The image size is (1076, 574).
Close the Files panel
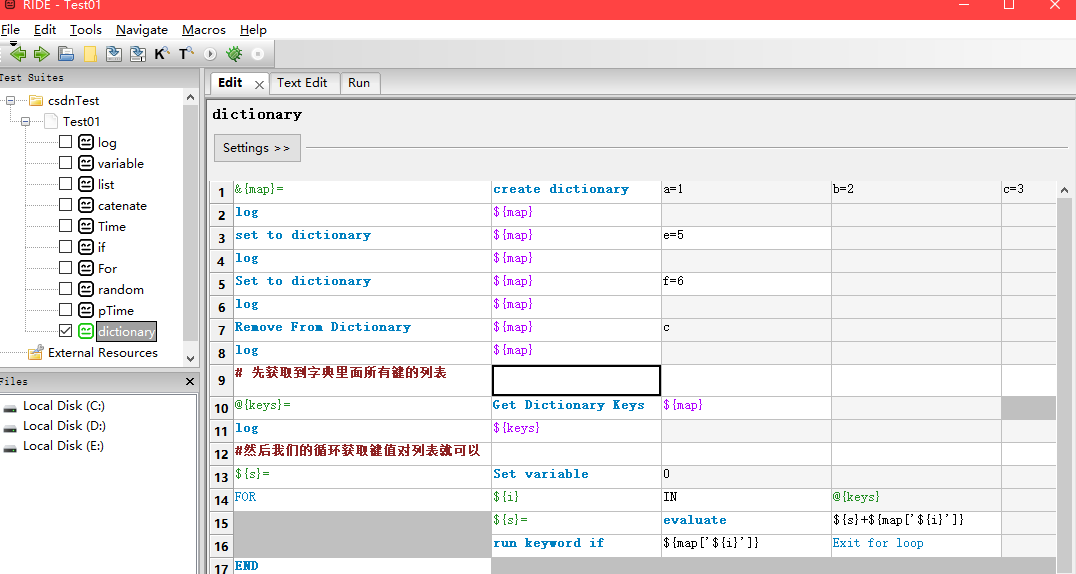click(190, 381)
